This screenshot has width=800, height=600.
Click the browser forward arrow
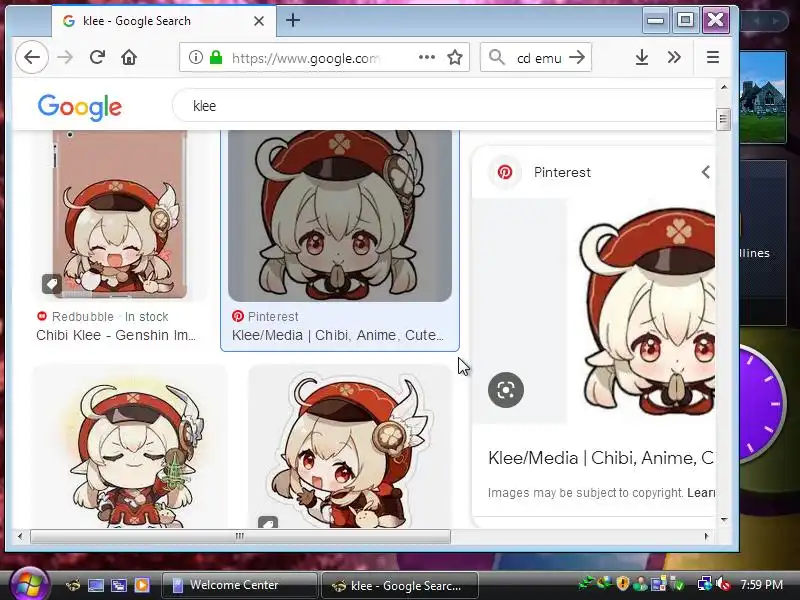pos(65,57)
